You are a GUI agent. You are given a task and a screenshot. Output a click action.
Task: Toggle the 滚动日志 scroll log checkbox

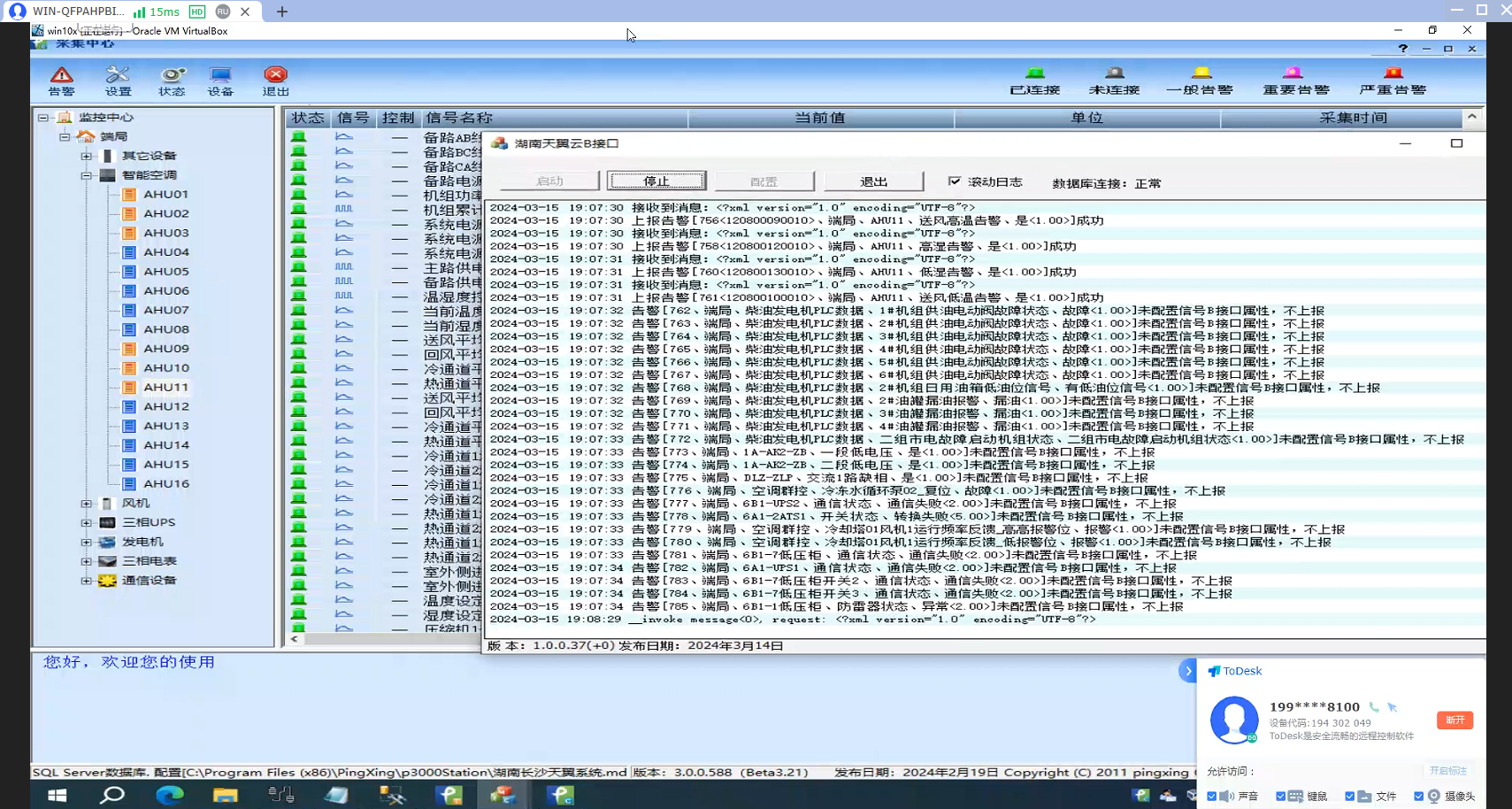[955, 181]
